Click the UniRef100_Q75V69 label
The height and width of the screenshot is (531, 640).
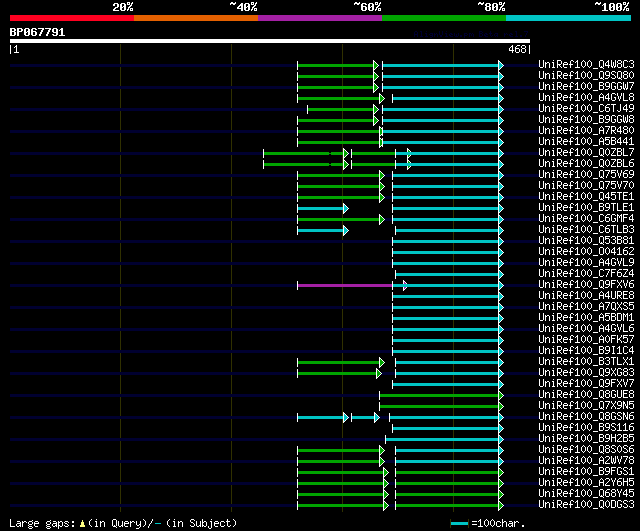(x=586, y=175)
